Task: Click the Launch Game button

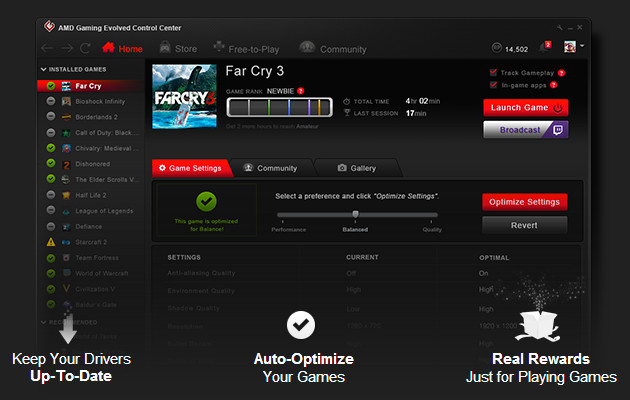Action: coord(526,108)
